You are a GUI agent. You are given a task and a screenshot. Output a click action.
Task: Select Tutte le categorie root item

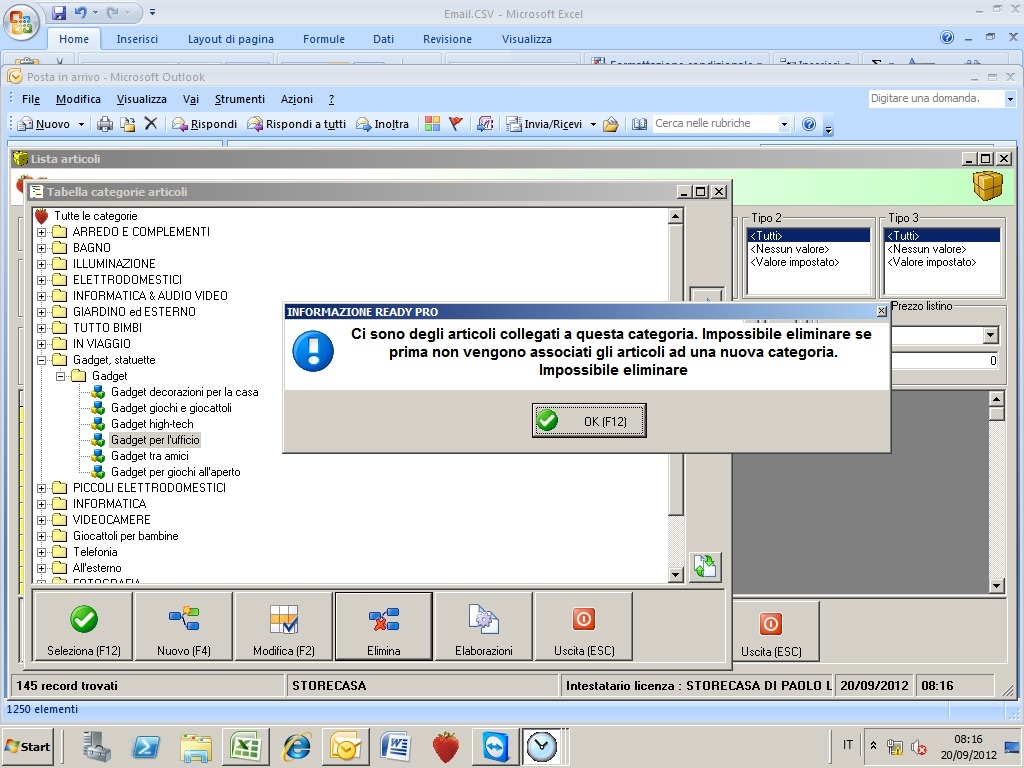coord(95,216)
